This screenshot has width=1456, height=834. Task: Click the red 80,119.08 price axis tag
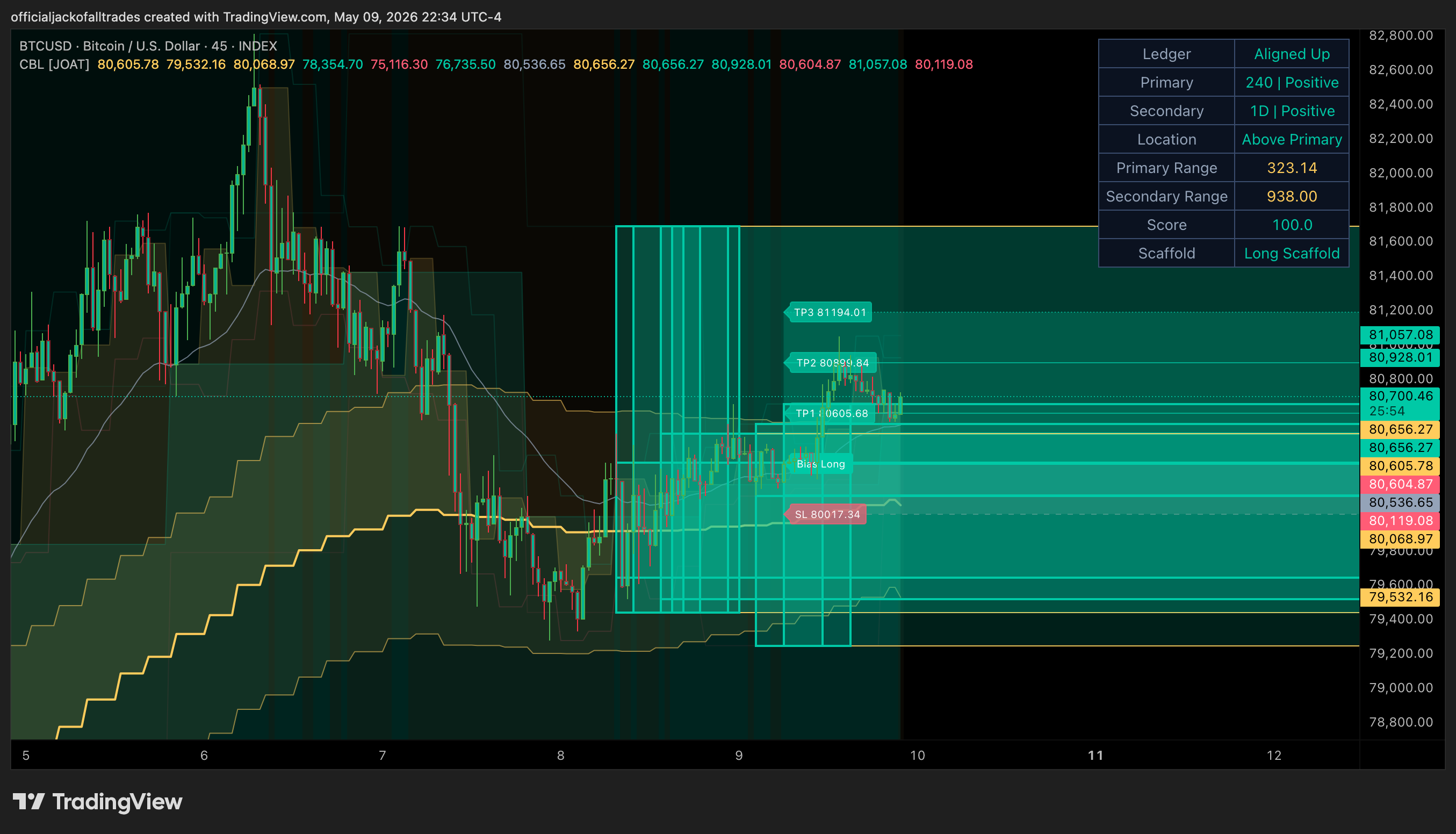coord(1400,521)
